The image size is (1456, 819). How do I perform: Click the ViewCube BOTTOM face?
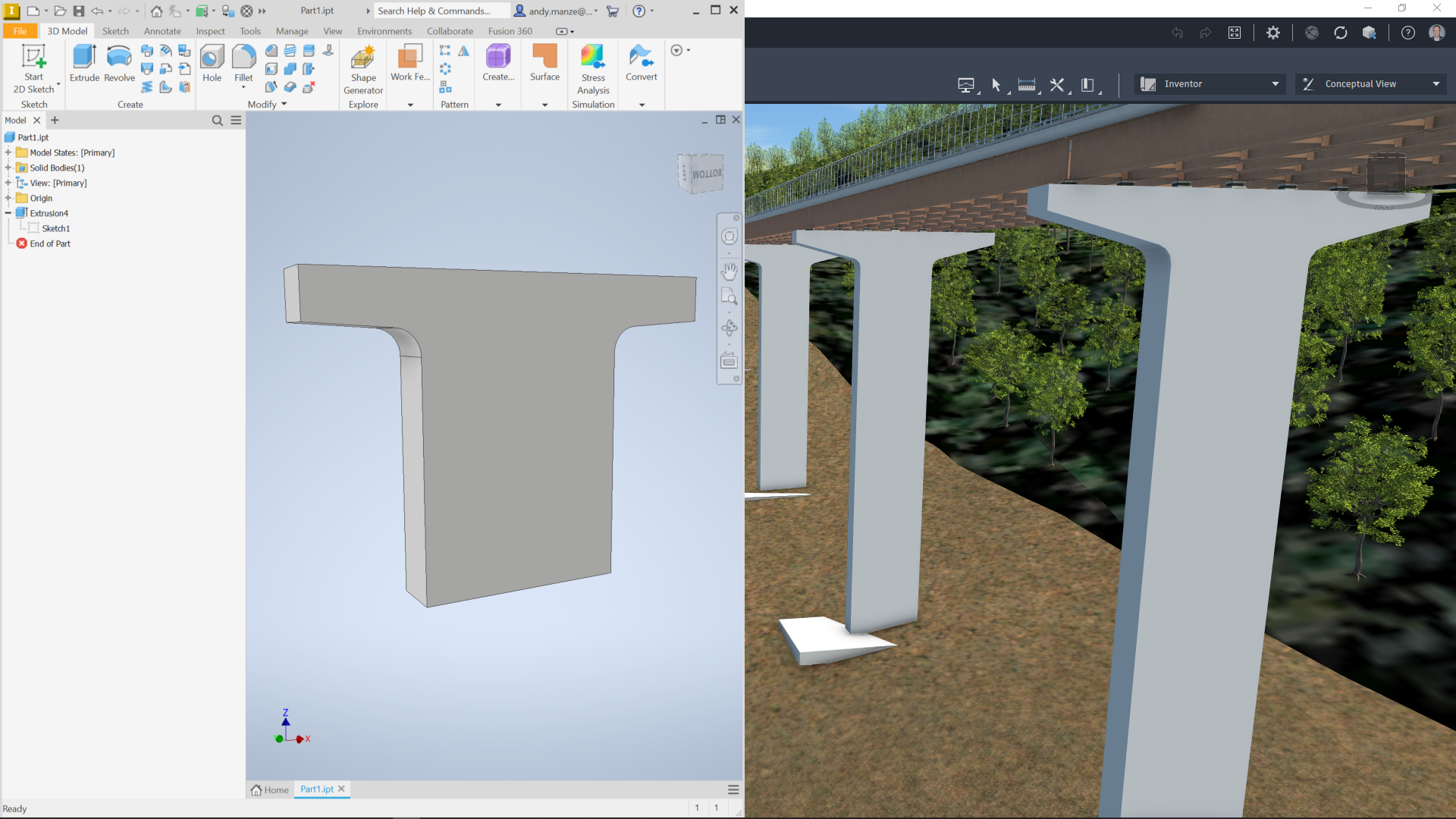[x=705, y=174]
